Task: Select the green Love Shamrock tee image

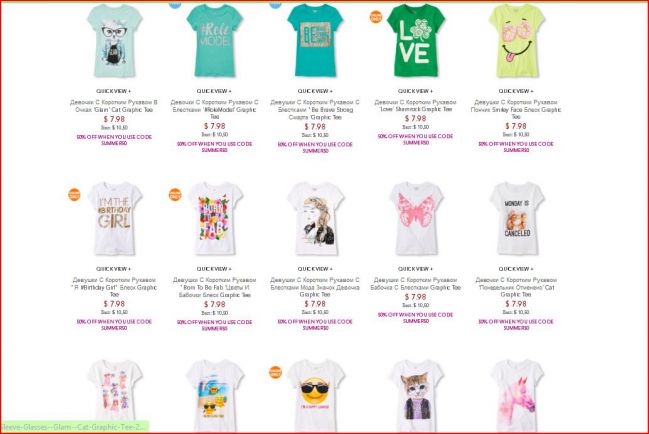Action: click(x=416, y=41)
